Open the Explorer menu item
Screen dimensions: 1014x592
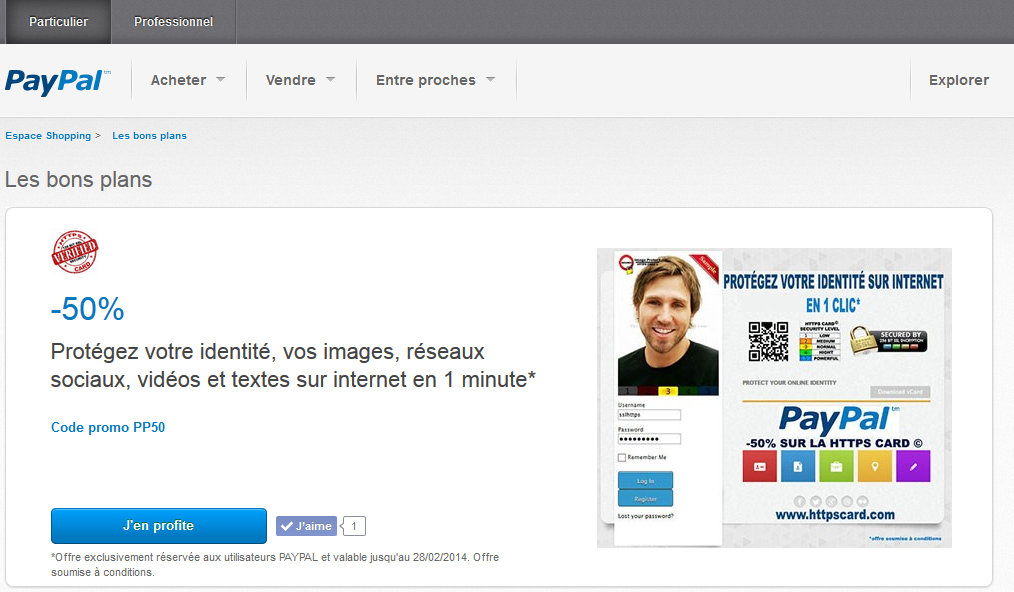(959, 80)
